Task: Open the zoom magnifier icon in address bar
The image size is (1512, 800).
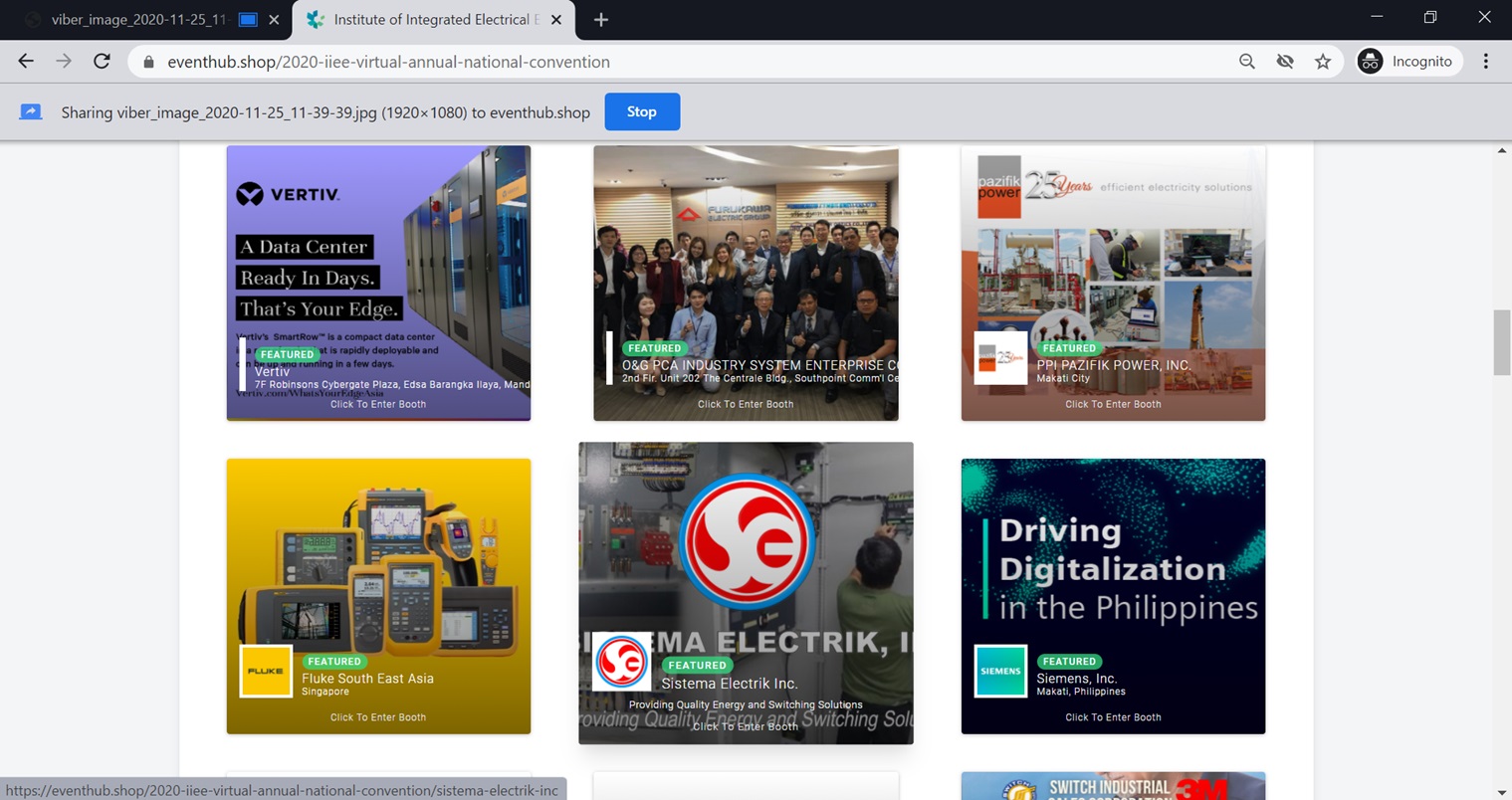Action: pos(1246,62)
